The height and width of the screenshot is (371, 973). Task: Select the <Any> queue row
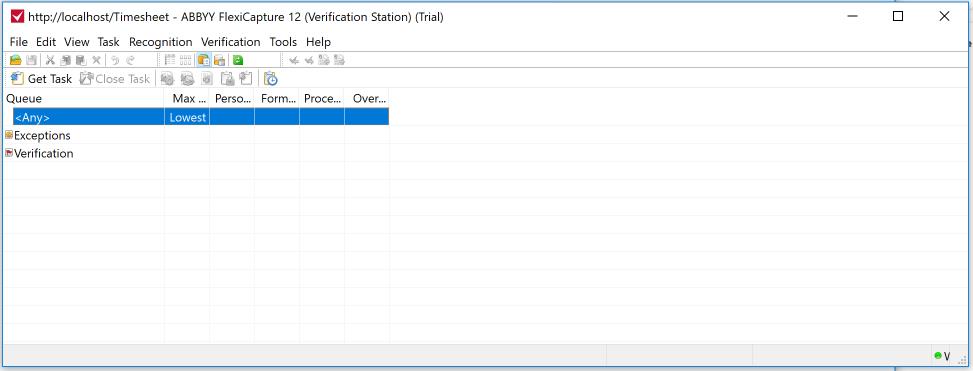(201, 117)
